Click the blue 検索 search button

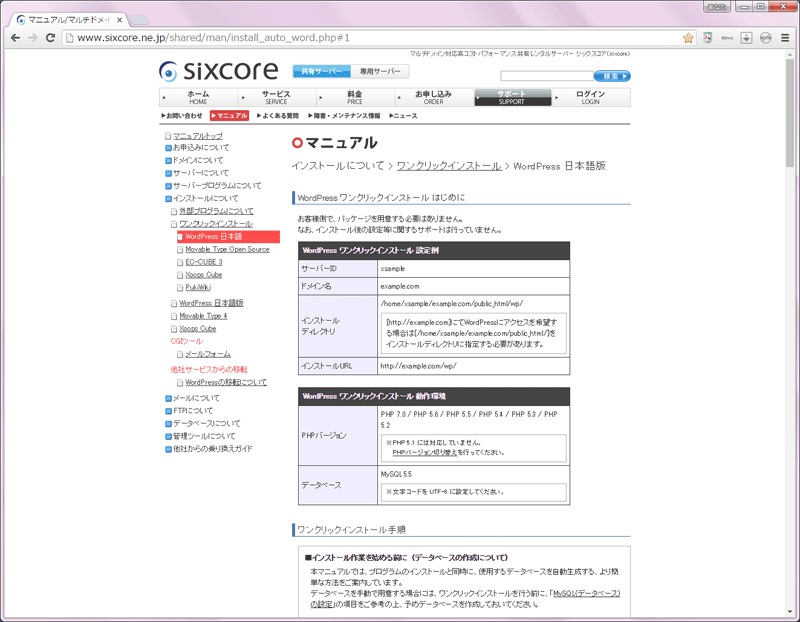tap(612, 76)
